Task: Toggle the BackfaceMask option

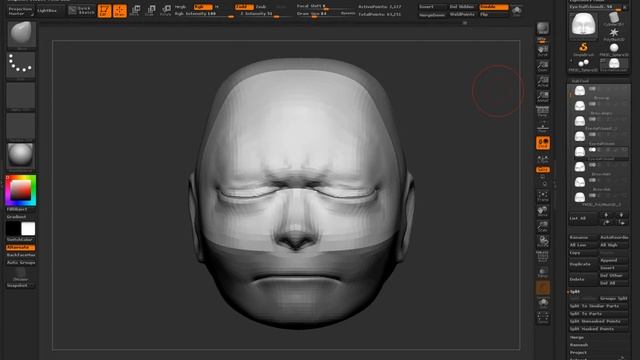Action: [20, 255]
